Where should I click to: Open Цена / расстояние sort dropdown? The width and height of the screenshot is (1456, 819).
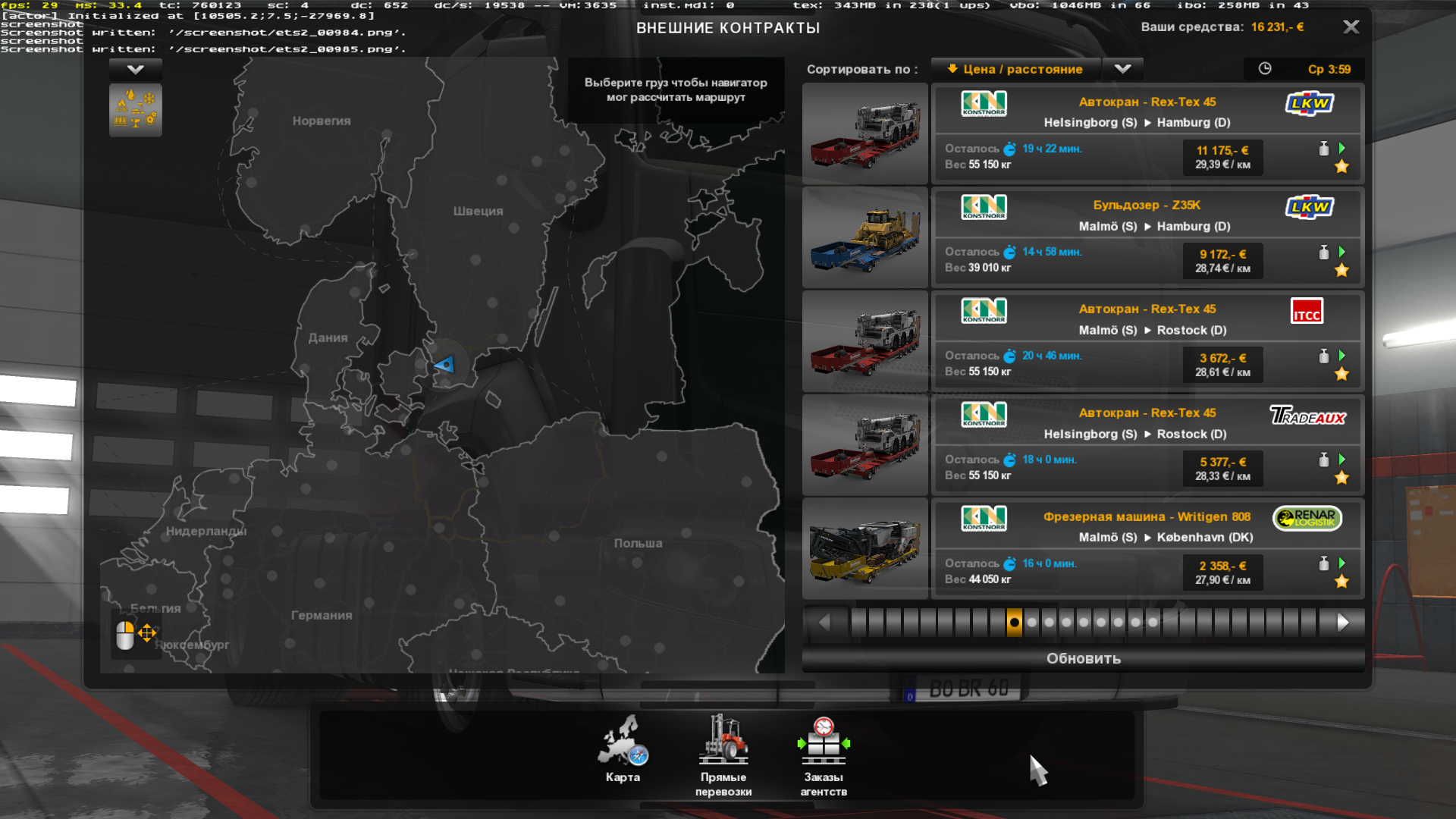(x=1015, y=69)
